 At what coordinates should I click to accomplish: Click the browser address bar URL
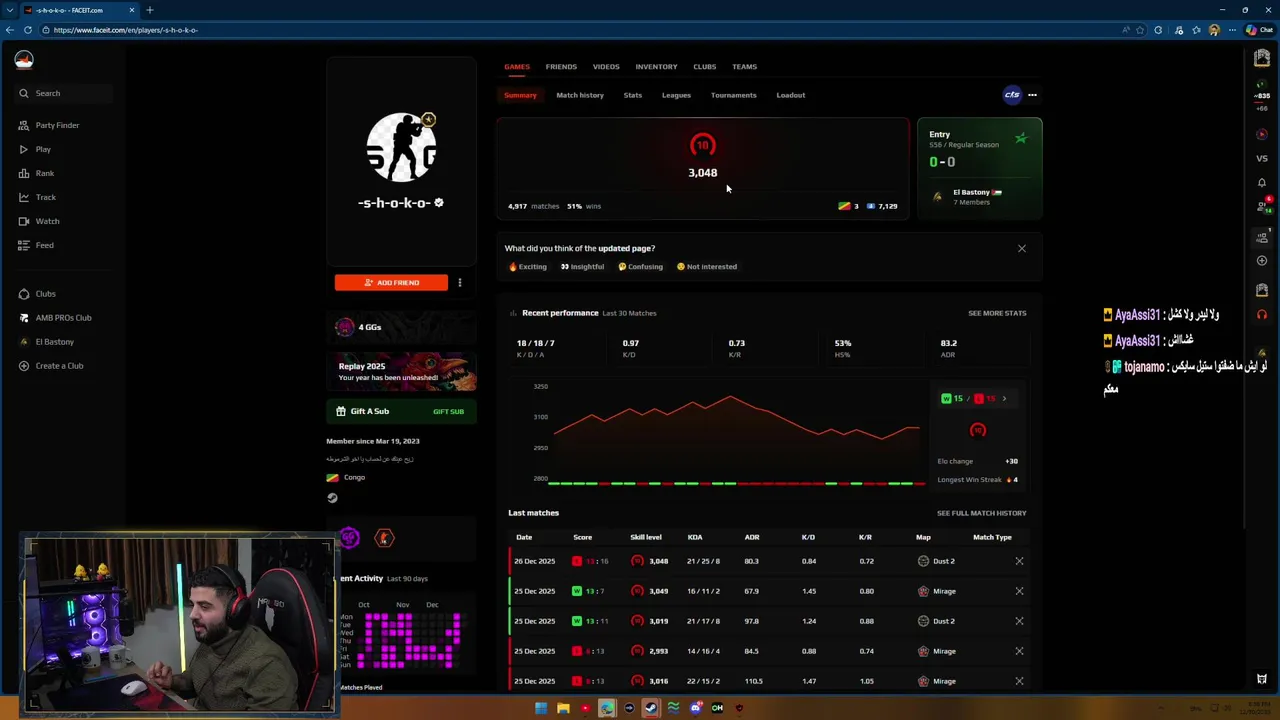[x=126, y=30]
